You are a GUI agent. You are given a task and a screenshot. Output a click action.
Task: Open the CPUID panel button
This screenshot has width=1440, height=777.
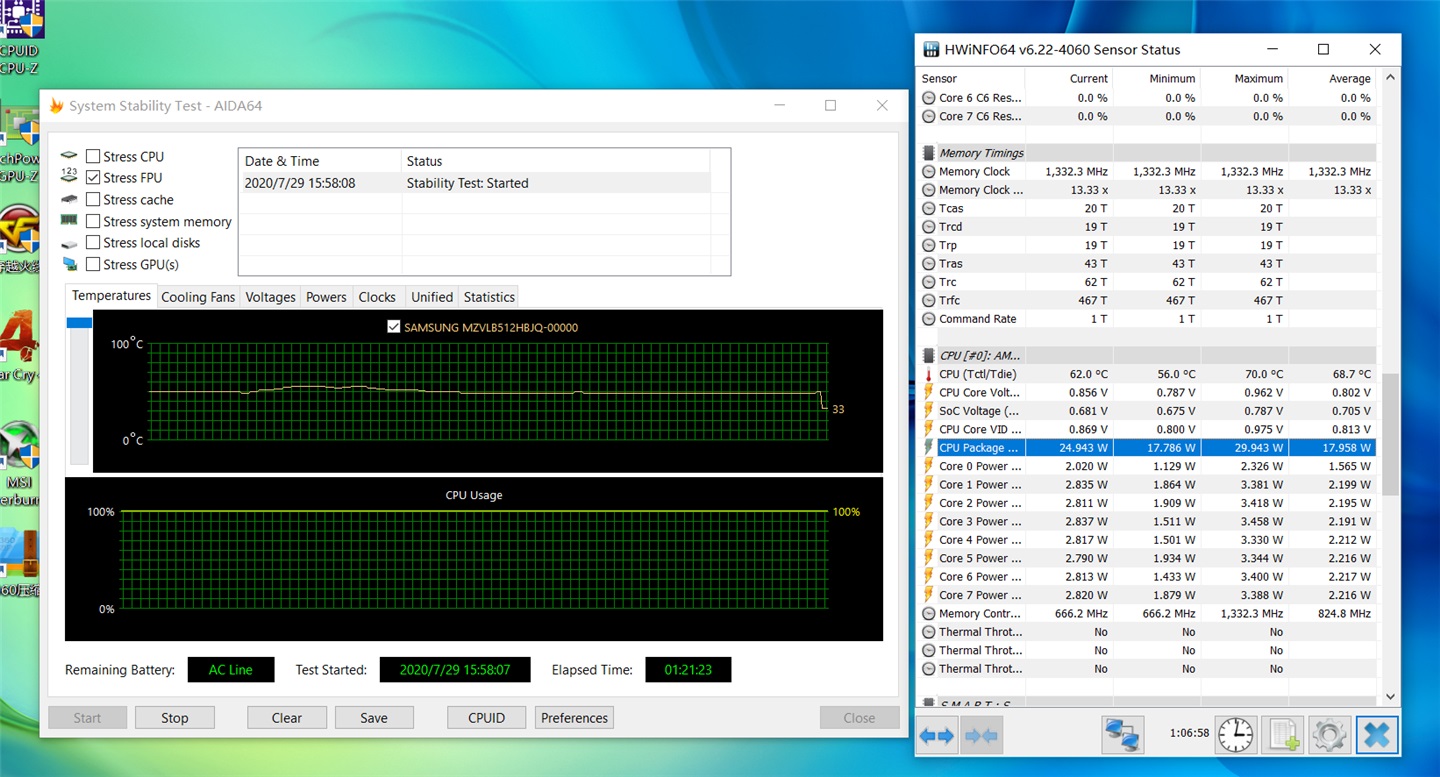(x=487, y=718)
